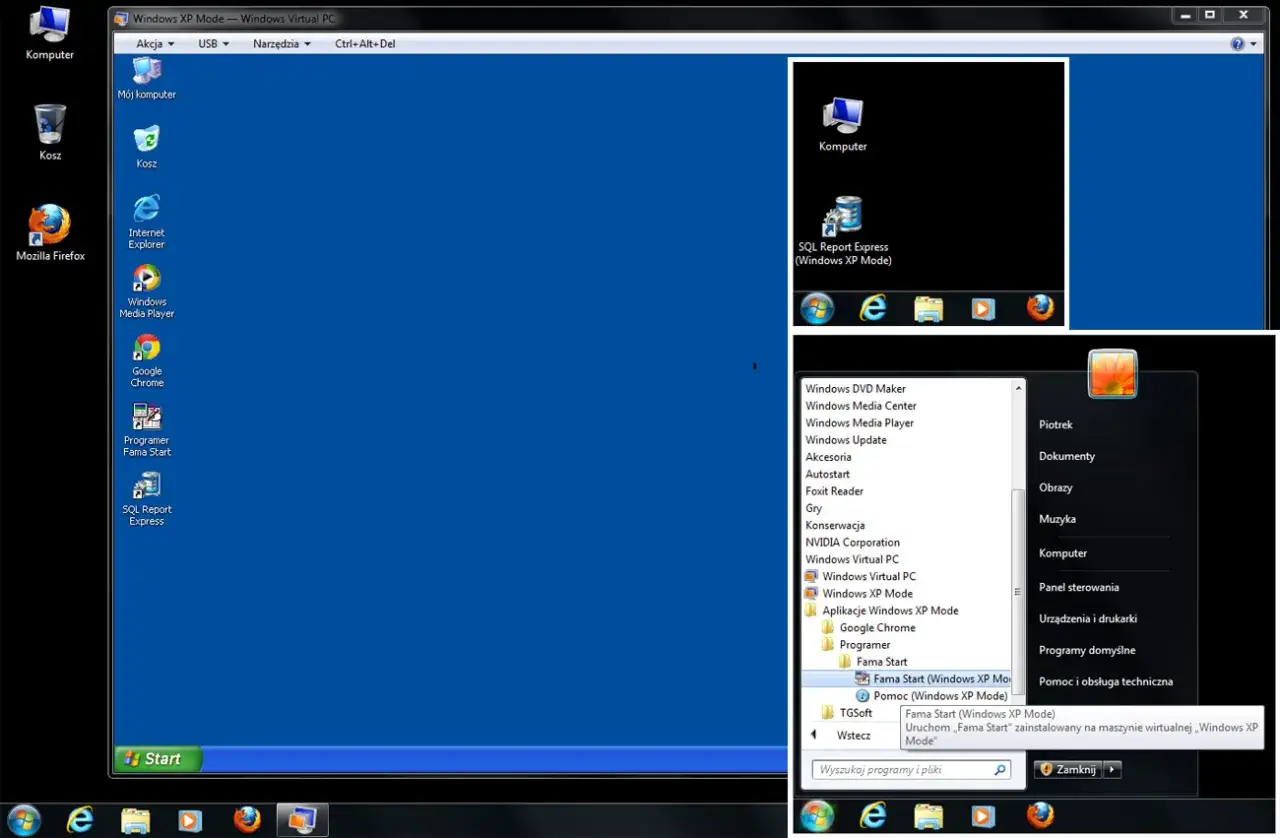Open the Narzędzia dropdown menu
Screen dimensions: 1280x838
click(281, 44)
